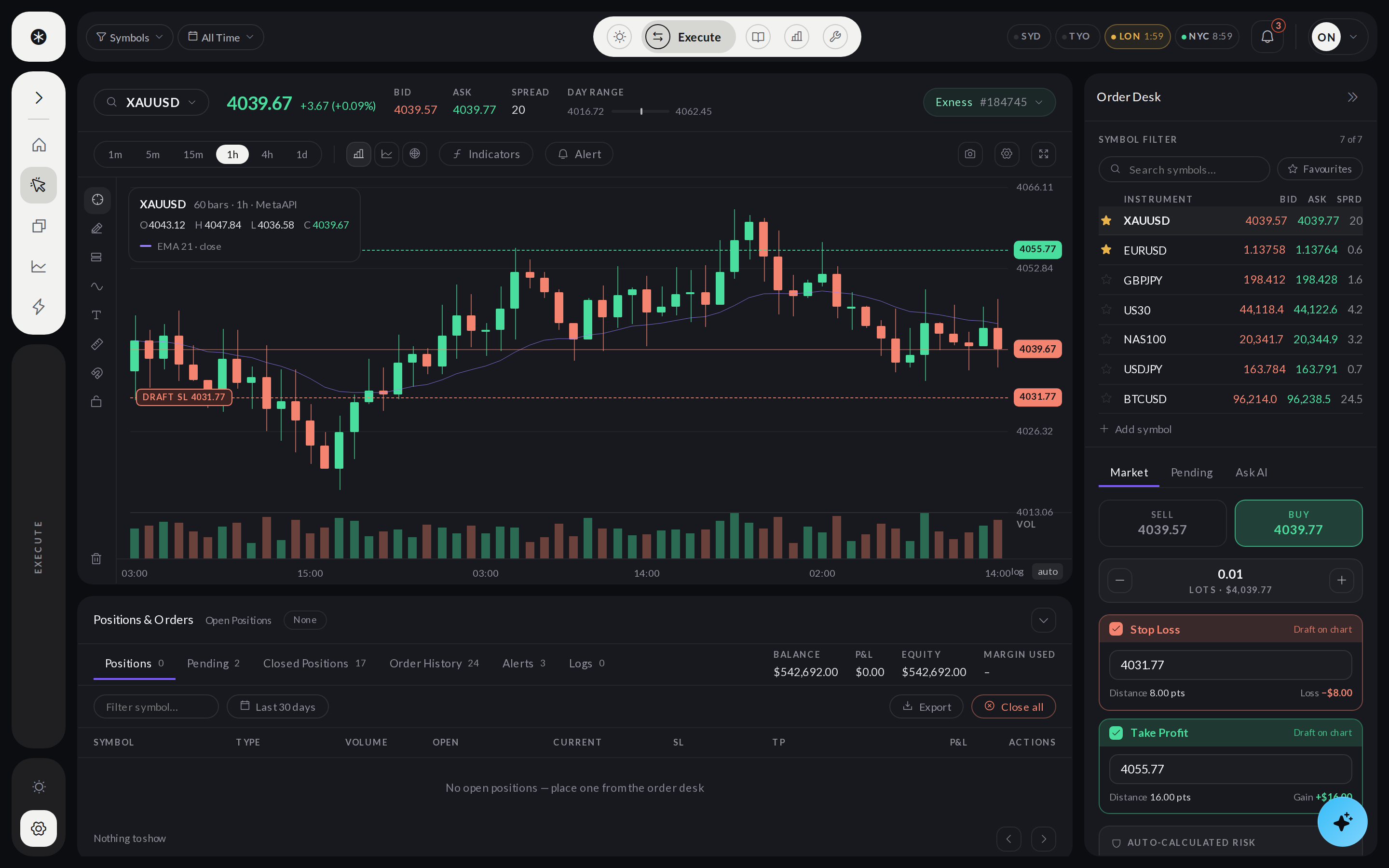Switch to the 4h timeframe
Screen dimensions: 1389x868
(267, 154)
